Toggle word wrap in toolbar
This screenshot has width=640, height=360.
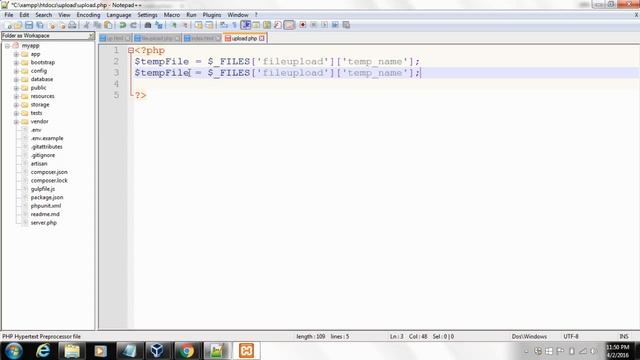(x=224, y=25)
